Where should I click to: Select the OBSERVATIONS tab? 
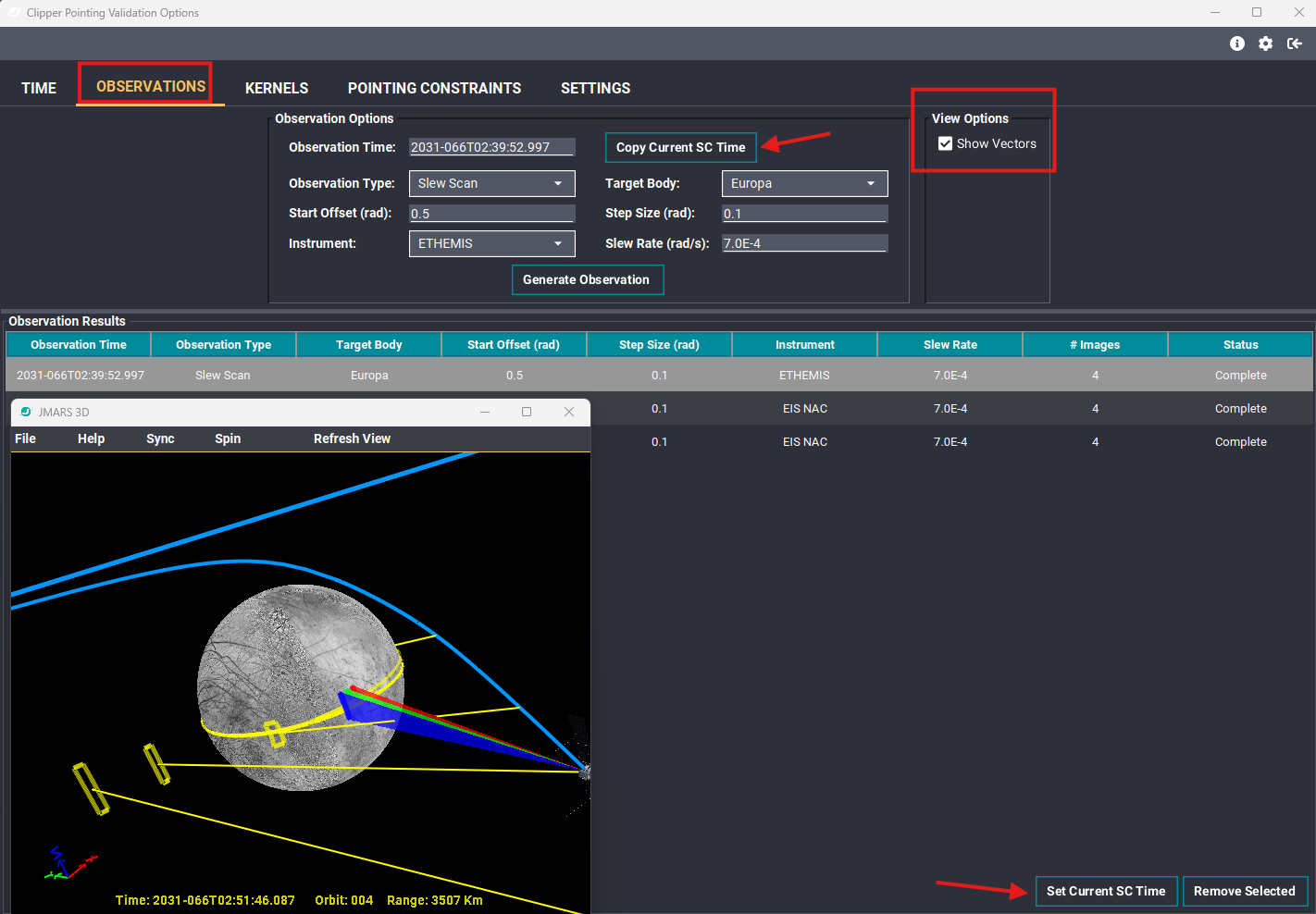click(x=151, y=86)
